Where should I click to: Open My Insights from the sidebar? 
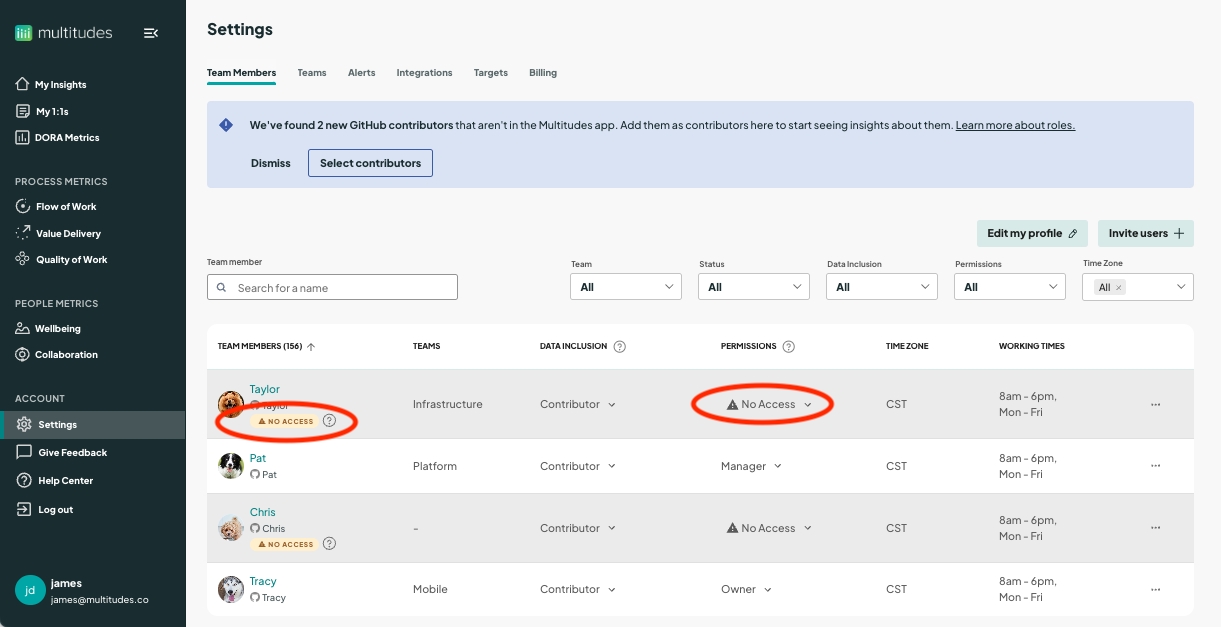point(60,85)
